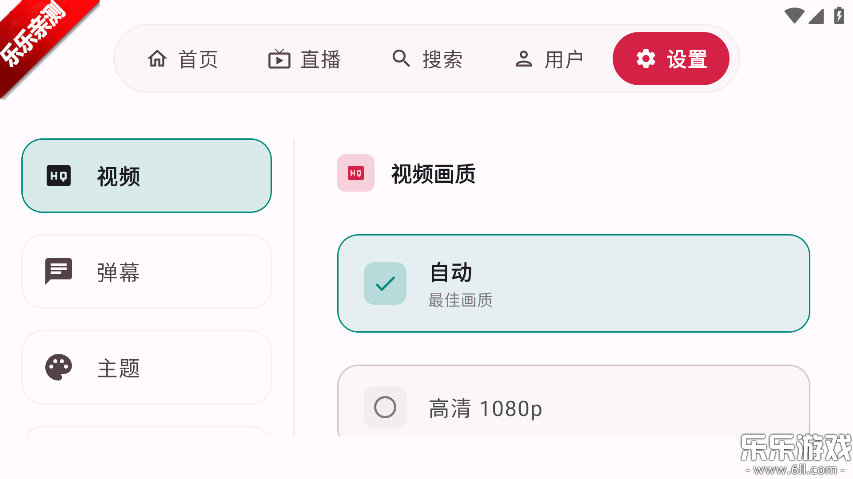Click the 最佳画质 subtitle in 自动 card
The image size is (853, 479).
click(x=460, y=300)
